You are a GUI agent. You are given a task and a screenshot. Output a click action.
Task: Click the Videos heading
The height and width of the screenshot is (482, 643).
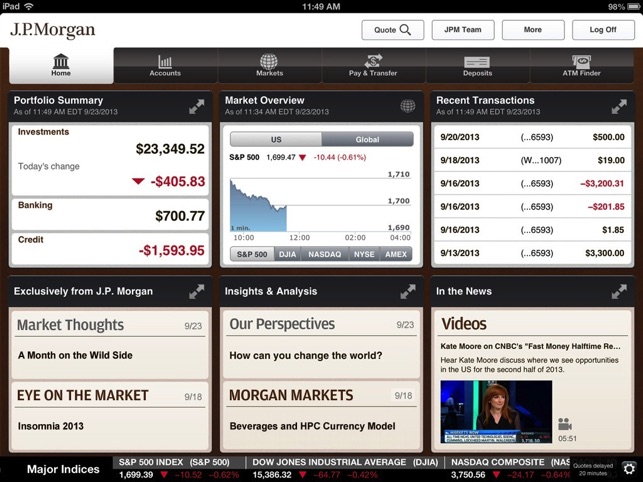(464, 324)
